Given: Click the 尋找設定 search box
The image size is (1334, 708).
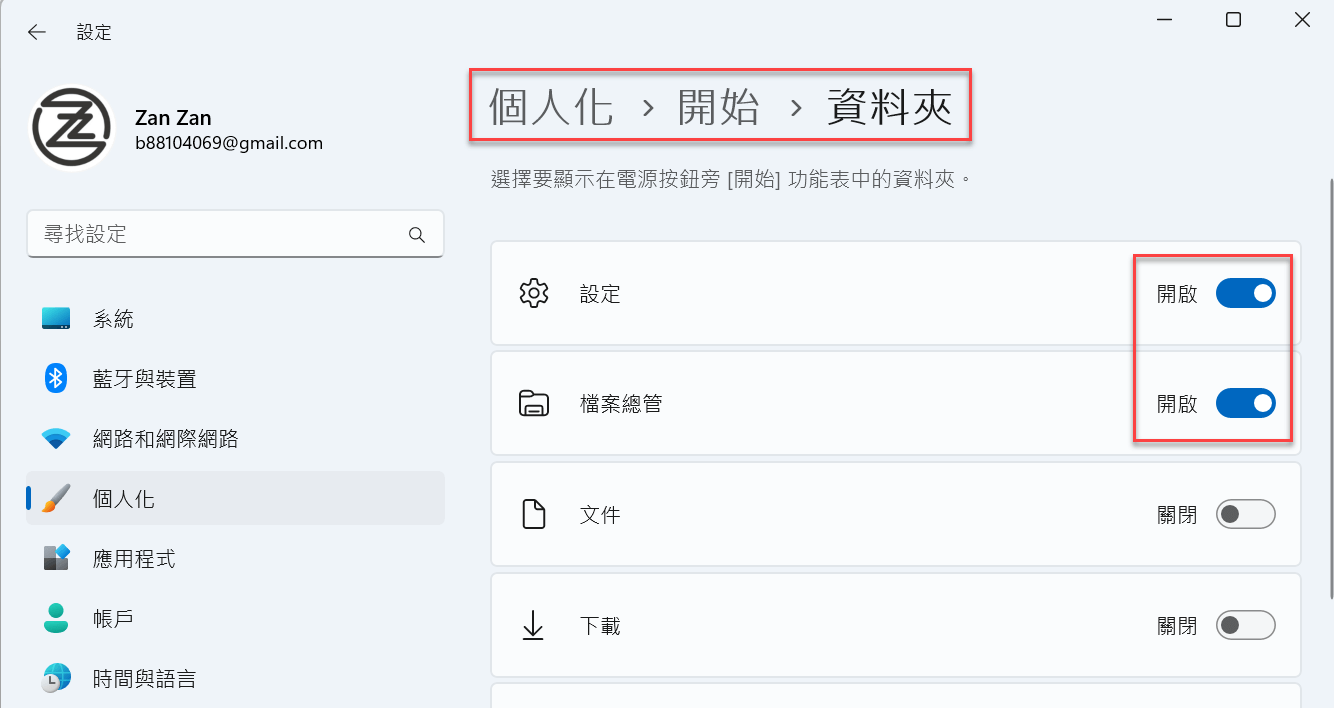Looking at the screenshot, I should click(x=236, y=235).
